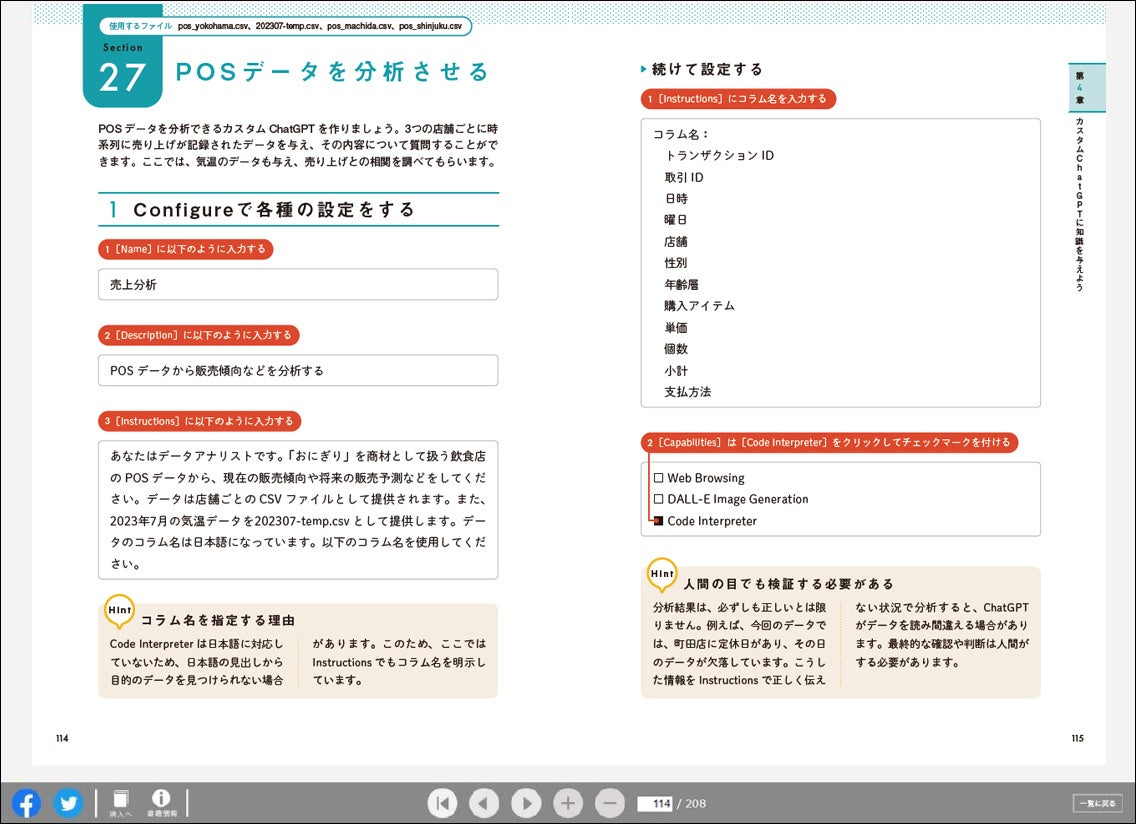View 書籍情報 book information
Image resolution: width=1136 pixels, height=824 pixels.
coord(160,801)
